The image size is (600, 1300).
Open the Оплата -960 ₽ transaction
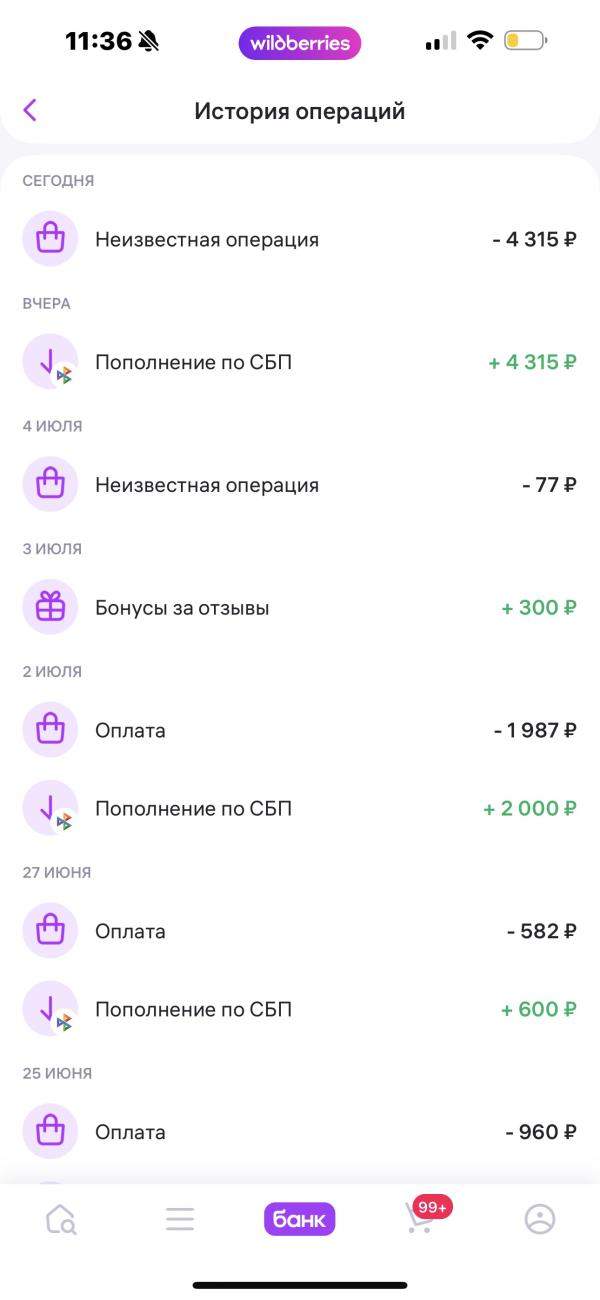[300, 1132]
